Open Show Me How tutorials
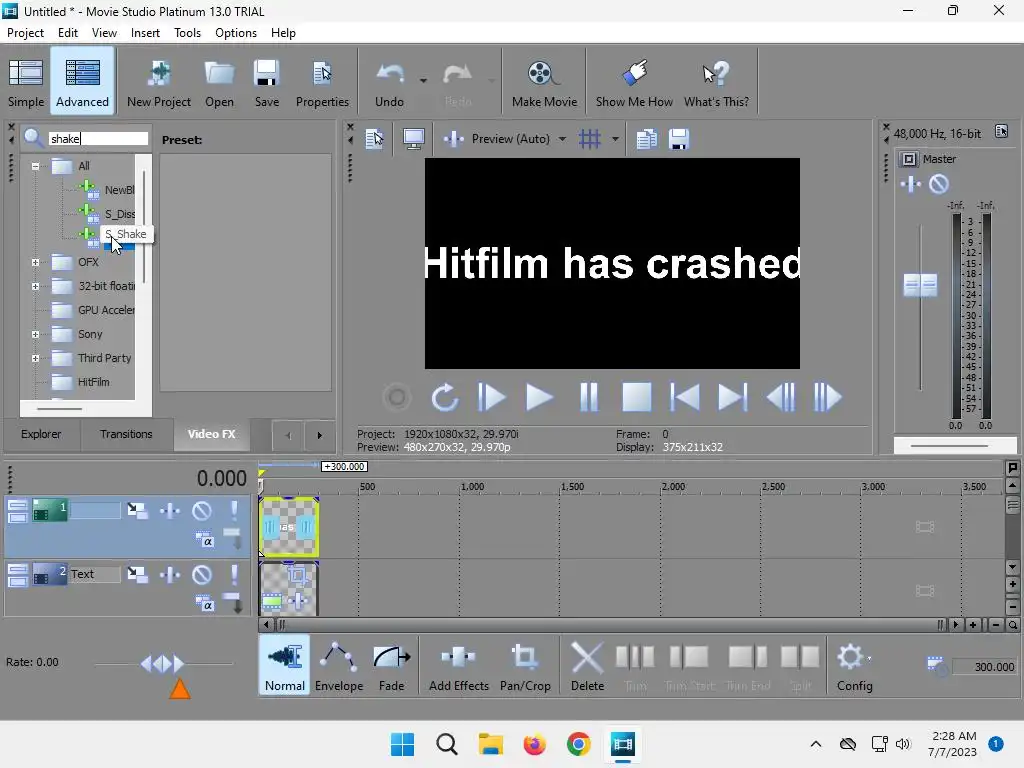Screen dimensions: 1024x768 (634, 82)
